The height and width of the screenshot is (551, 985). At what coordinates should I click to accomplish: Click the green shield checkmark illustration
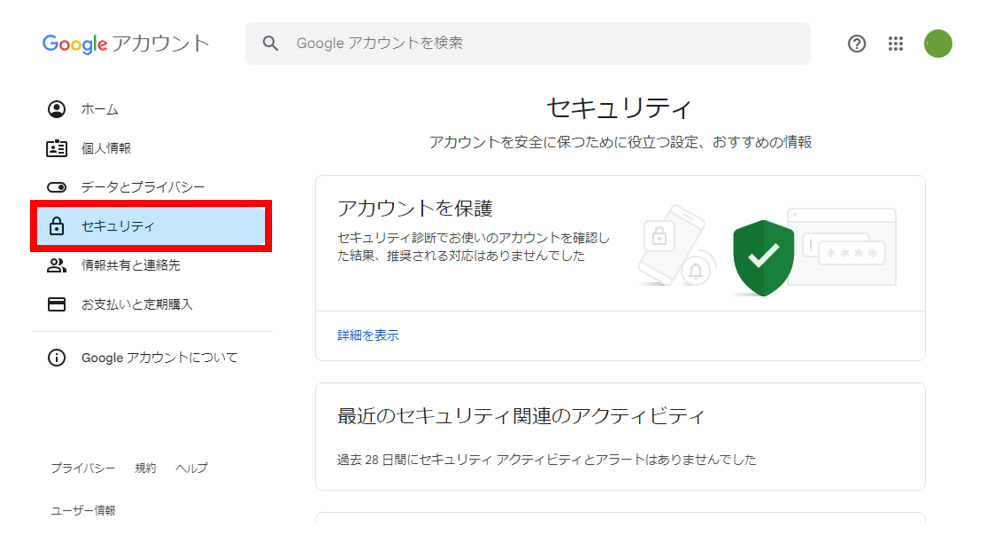pyautogui.click(x=763, y=258)
